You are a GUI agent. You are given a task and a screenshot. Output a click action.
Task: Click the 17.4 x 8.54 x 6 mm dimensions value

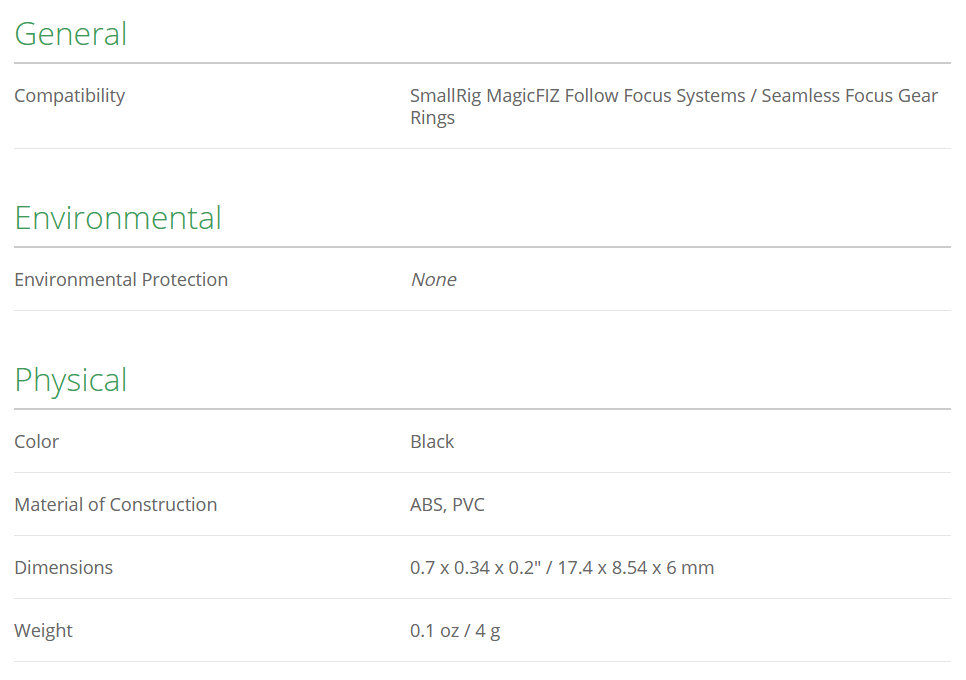[636, 567]
